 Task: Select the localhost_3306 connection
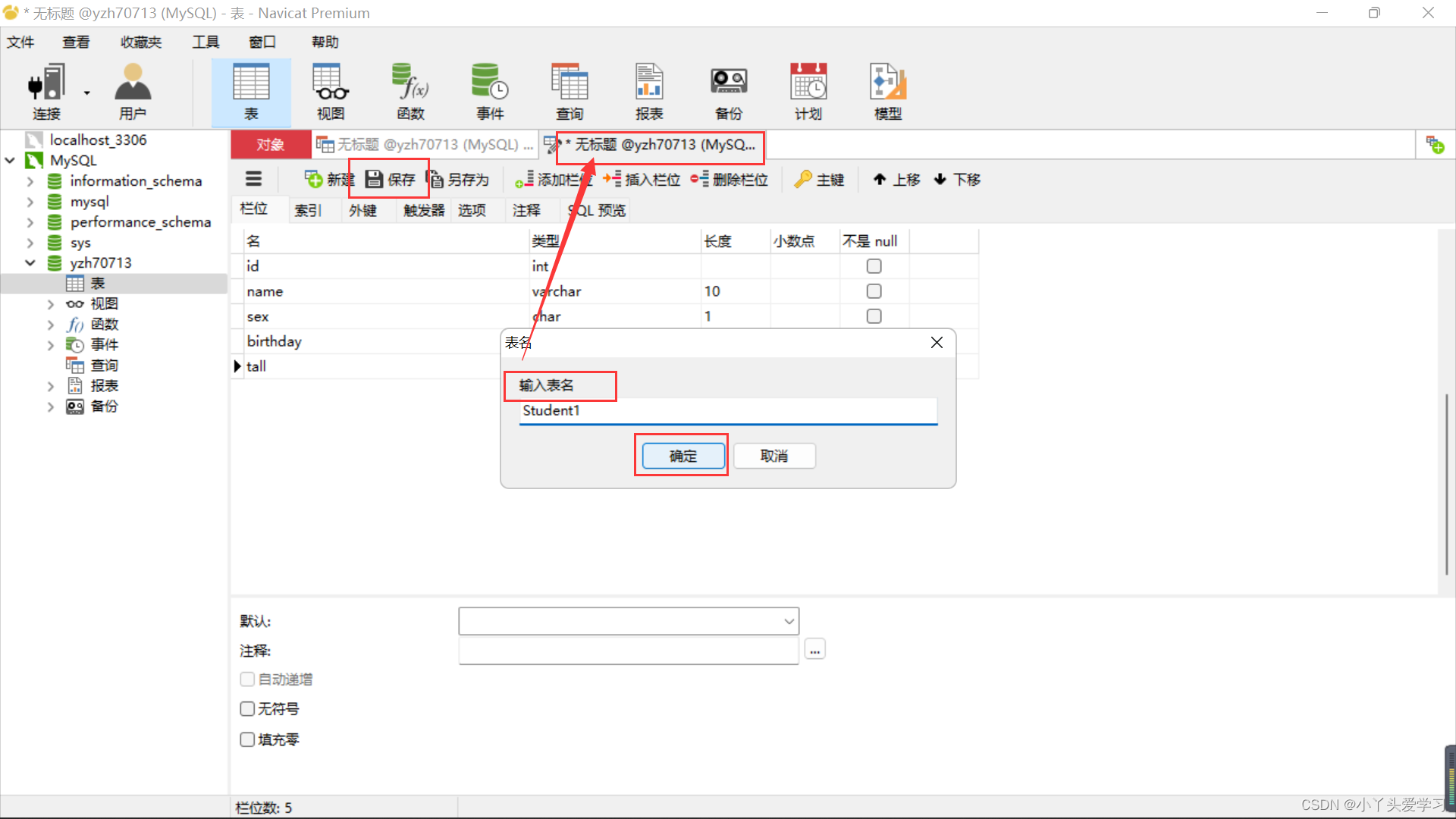coord(98,140)
